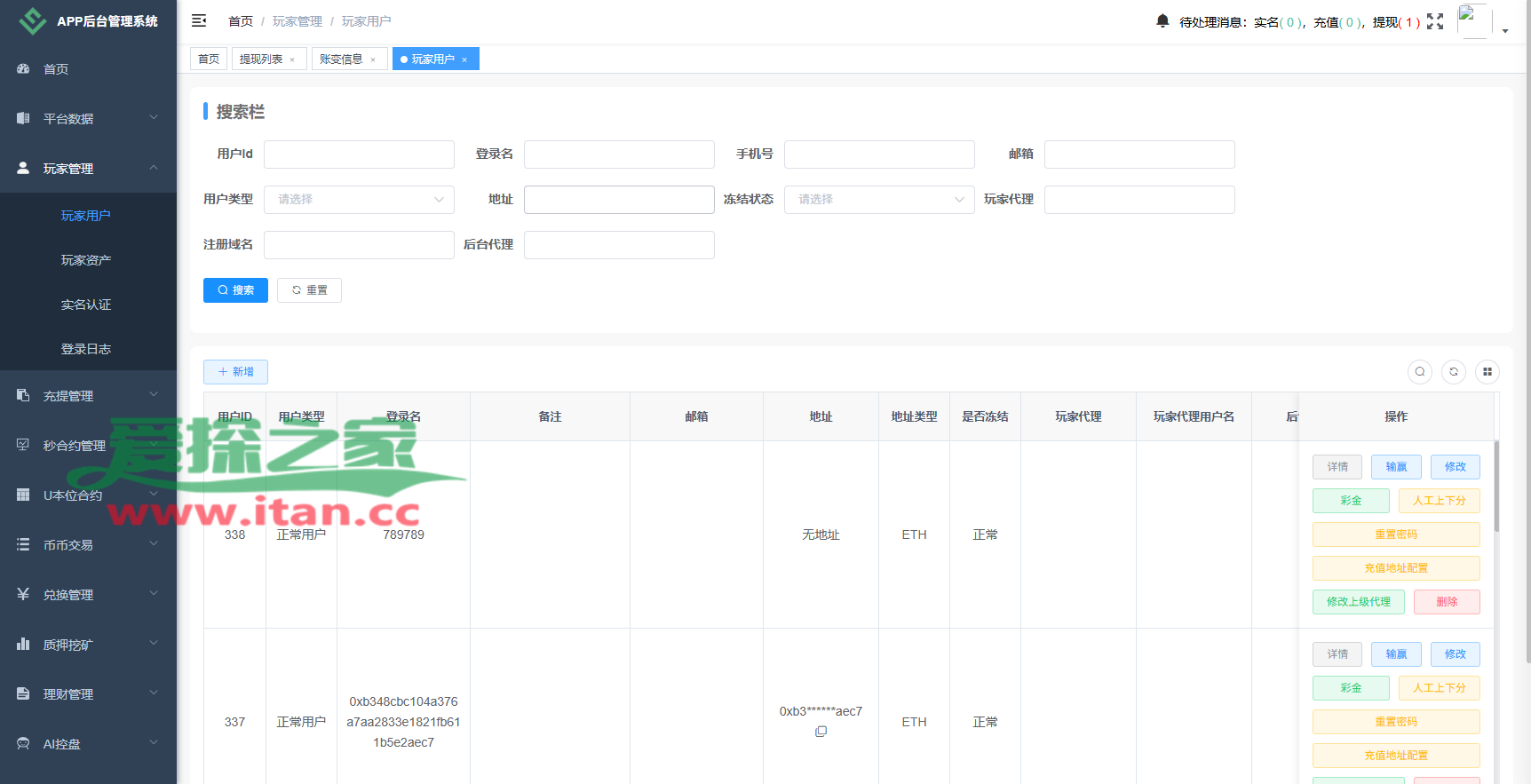Expand the 充提管理 sidebar menu

click(88, 396)
